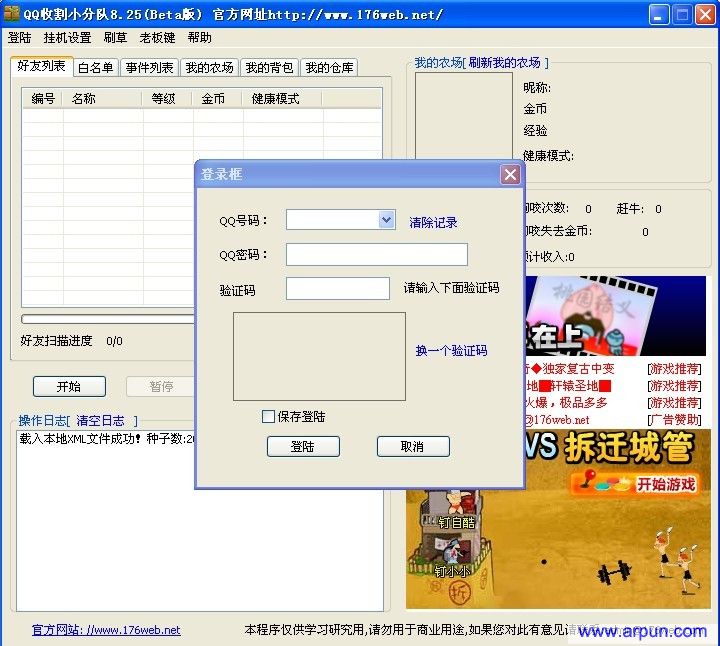720x646 pixels.
Task: Click the 开始 button
Action: click(69, 387)
